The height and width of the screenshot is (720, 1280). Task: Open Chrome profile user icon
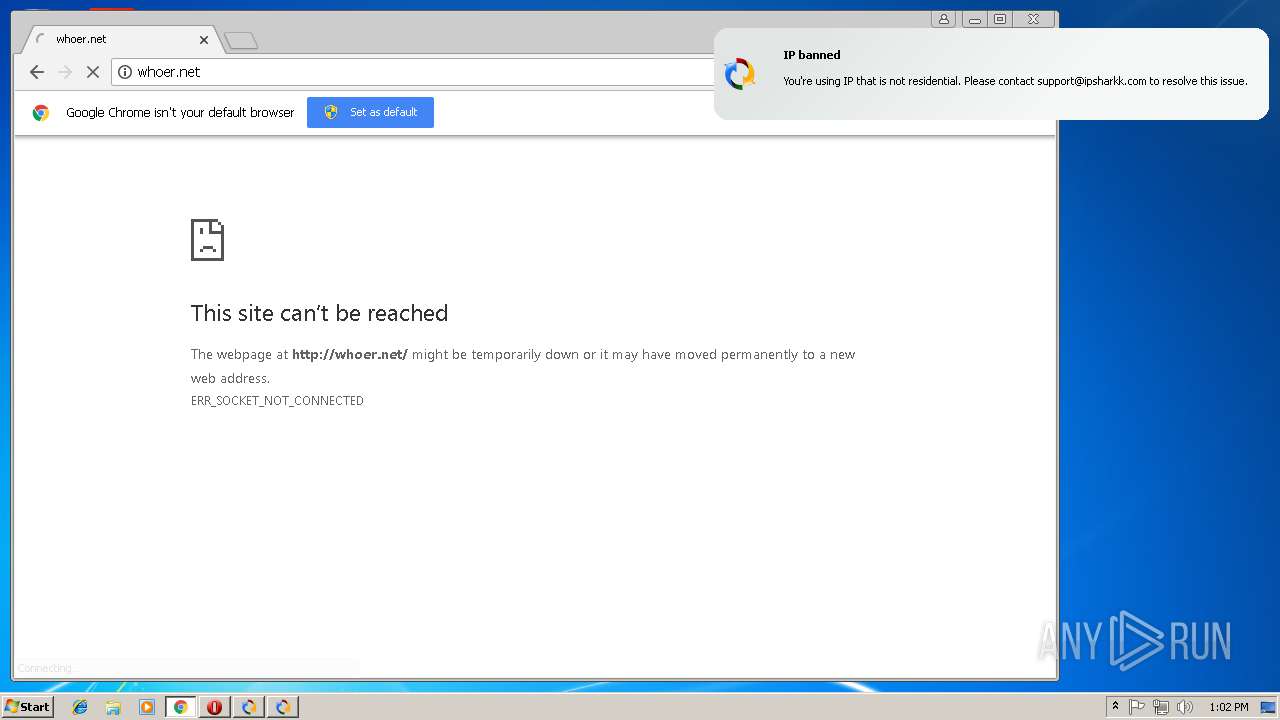click(x=943, y=19)
